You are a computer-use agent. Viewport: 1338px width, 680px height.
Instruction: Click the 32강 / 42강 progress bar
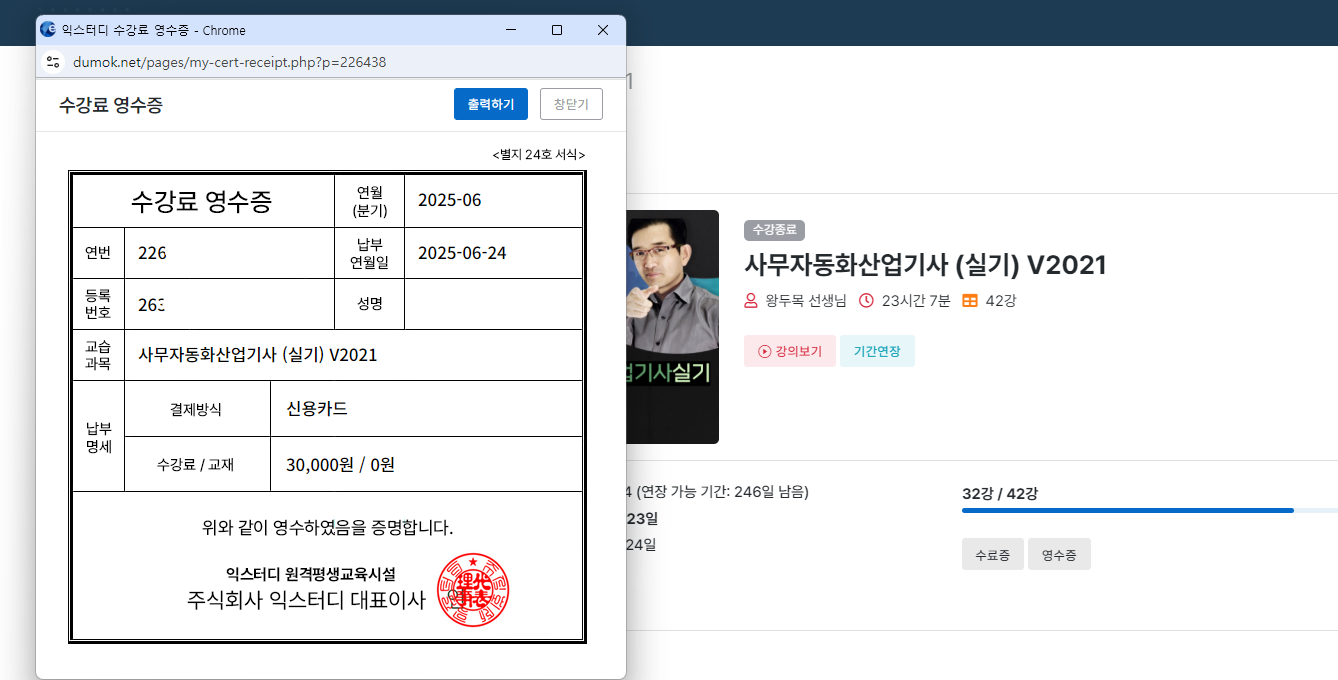(1150, 510)
